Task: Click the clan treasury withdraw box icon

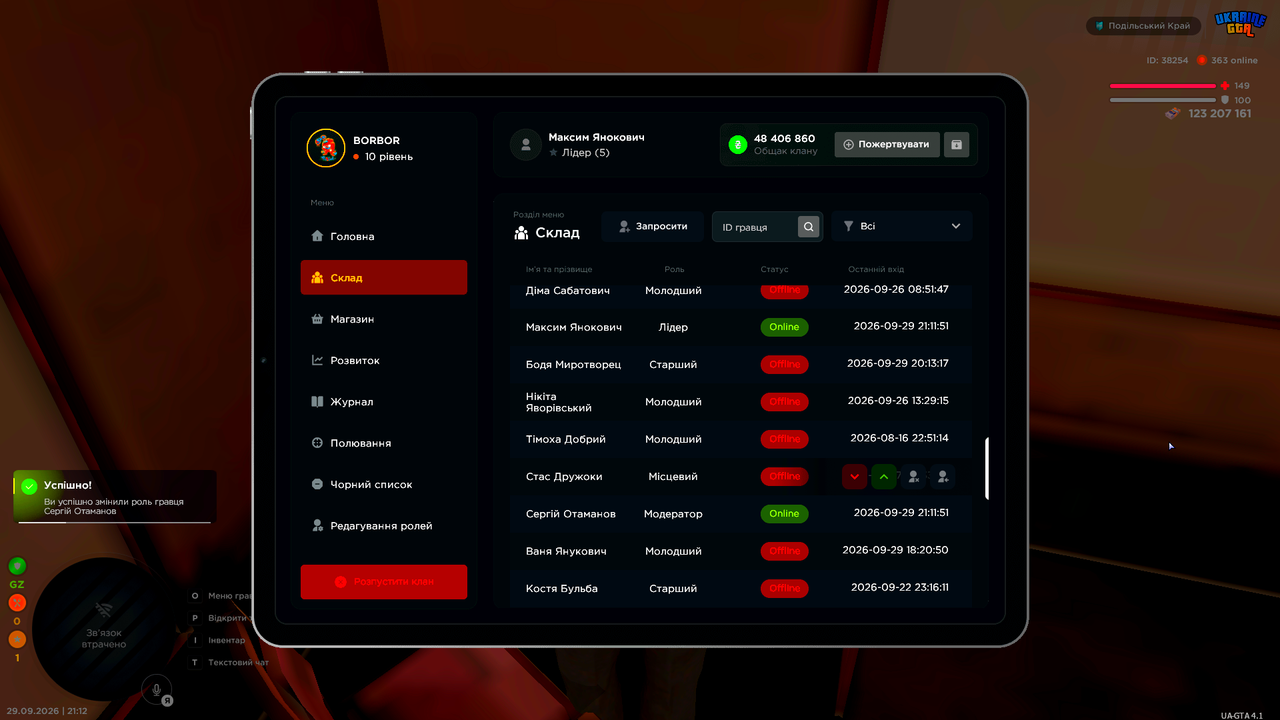Action: (x=956, y=144)
